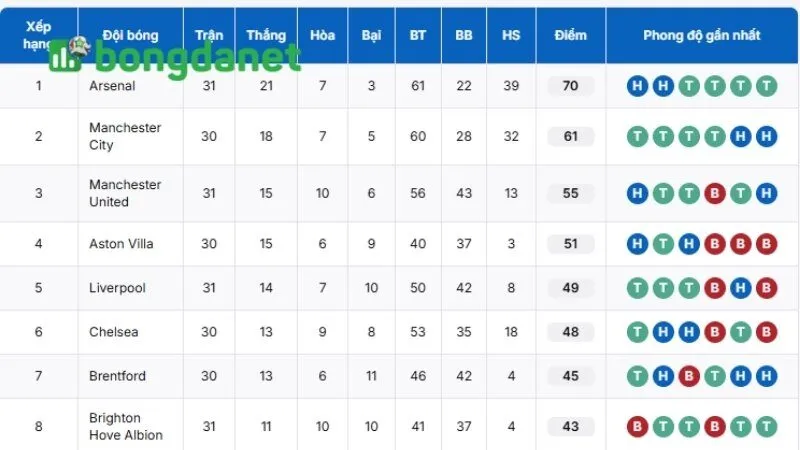Click Arsenal's 70 points pill

coord(570,86)
